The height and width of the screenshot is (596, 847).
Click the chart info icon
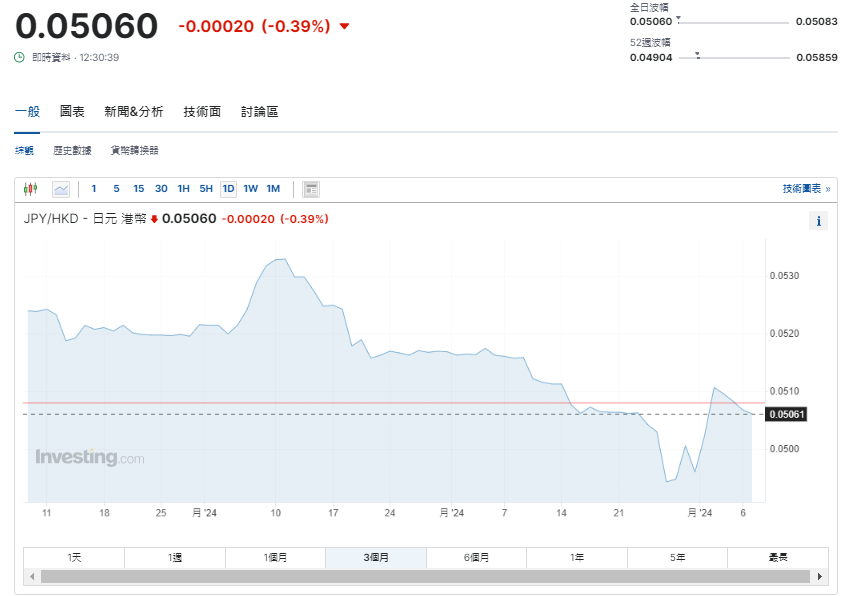click(818, 221)
